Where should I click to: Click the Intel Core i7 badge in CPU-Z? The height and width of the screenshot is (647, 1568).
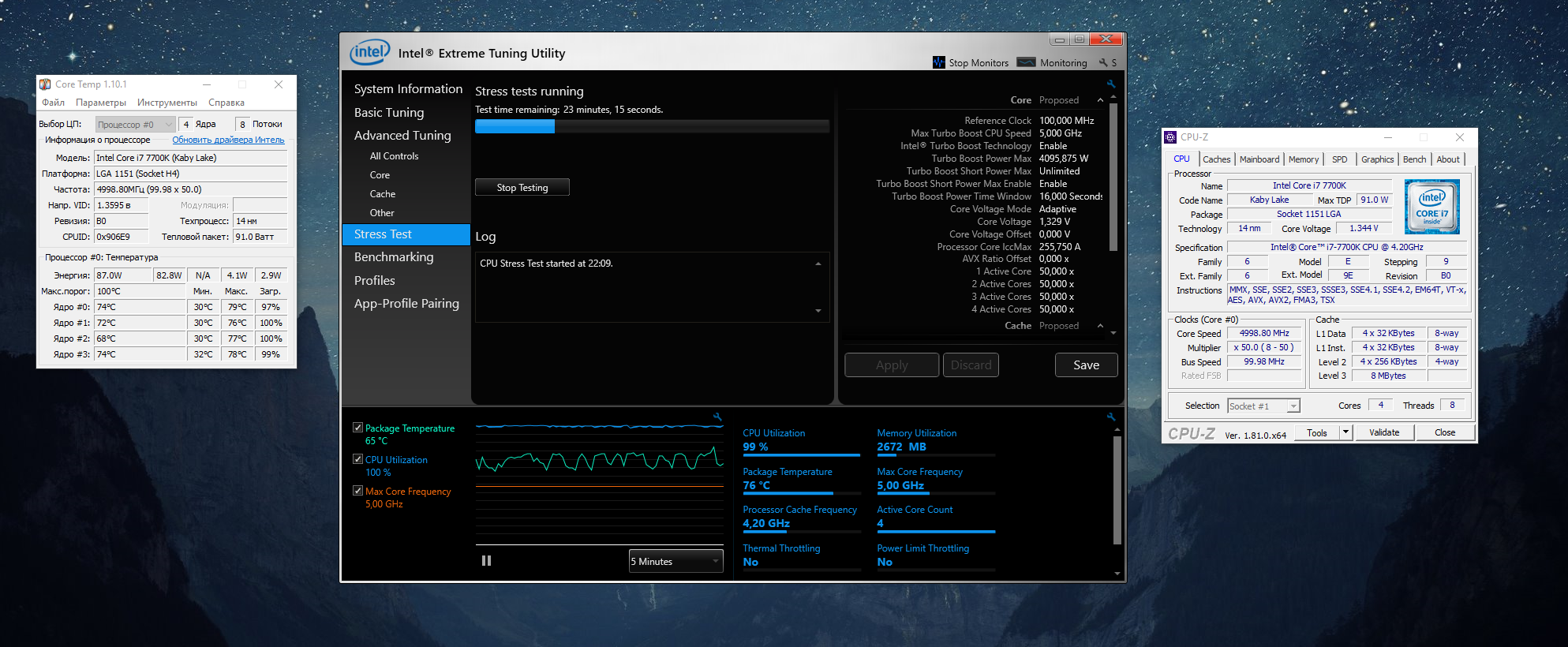click(1432, 207)
